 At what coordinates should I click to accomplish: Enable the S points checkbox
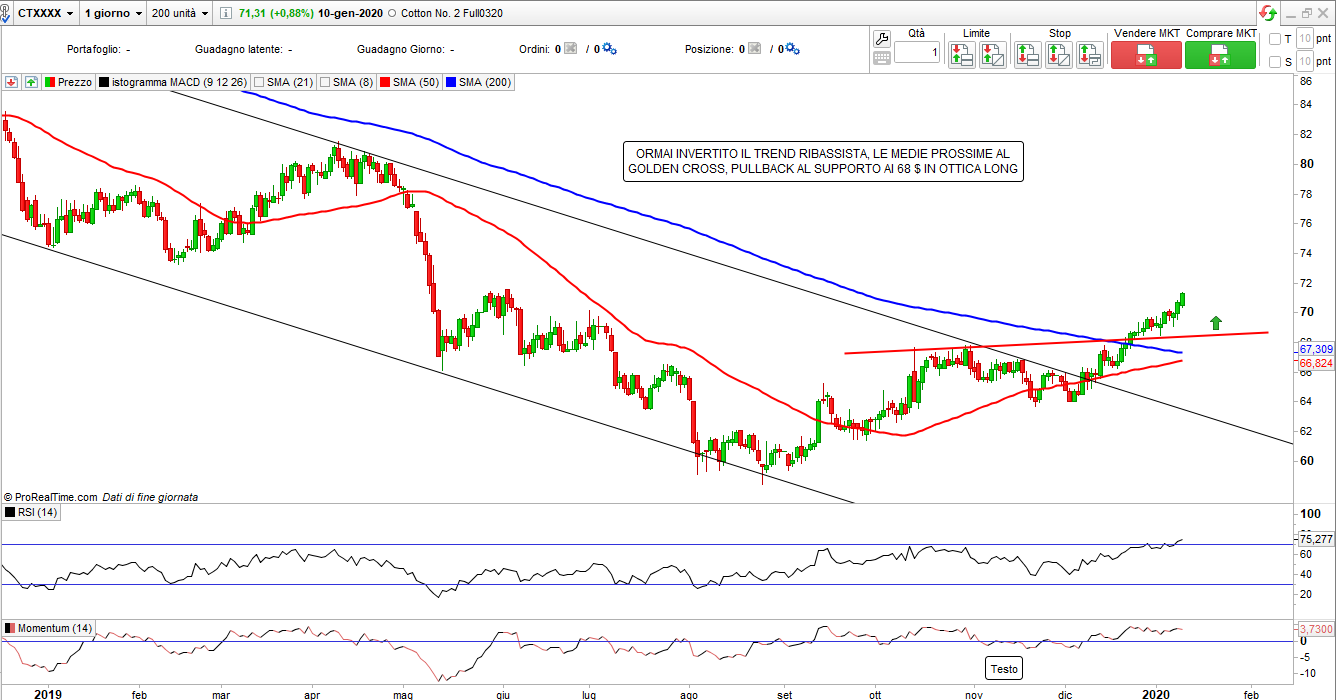click(x=1274, y=62)
